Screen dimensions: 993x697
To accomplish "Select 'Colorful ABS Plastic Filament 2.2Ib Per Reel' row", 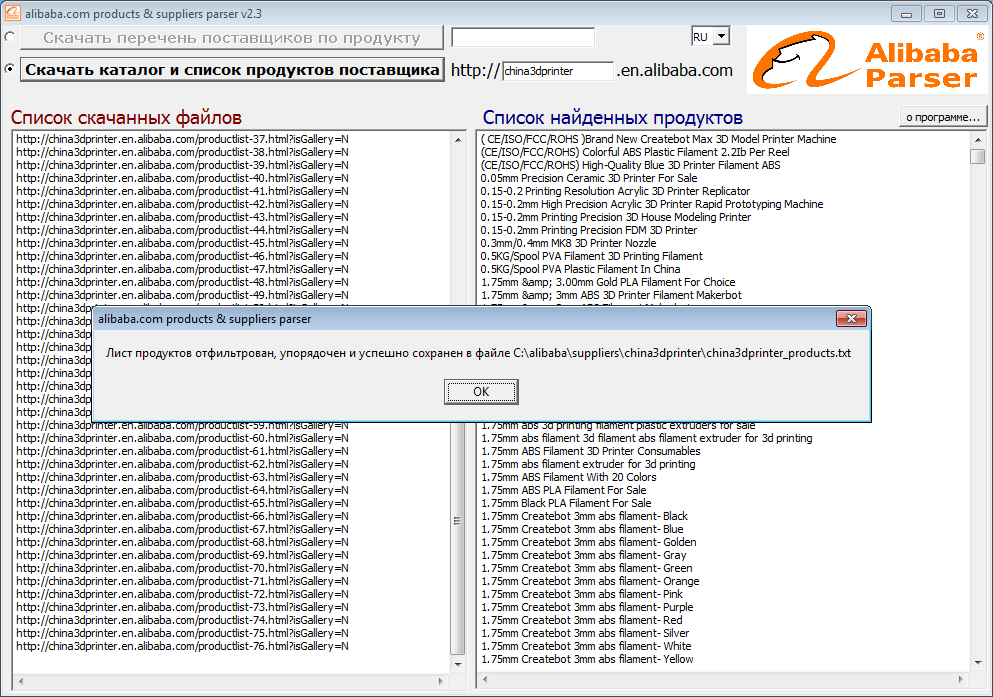I will coord(635,152).
